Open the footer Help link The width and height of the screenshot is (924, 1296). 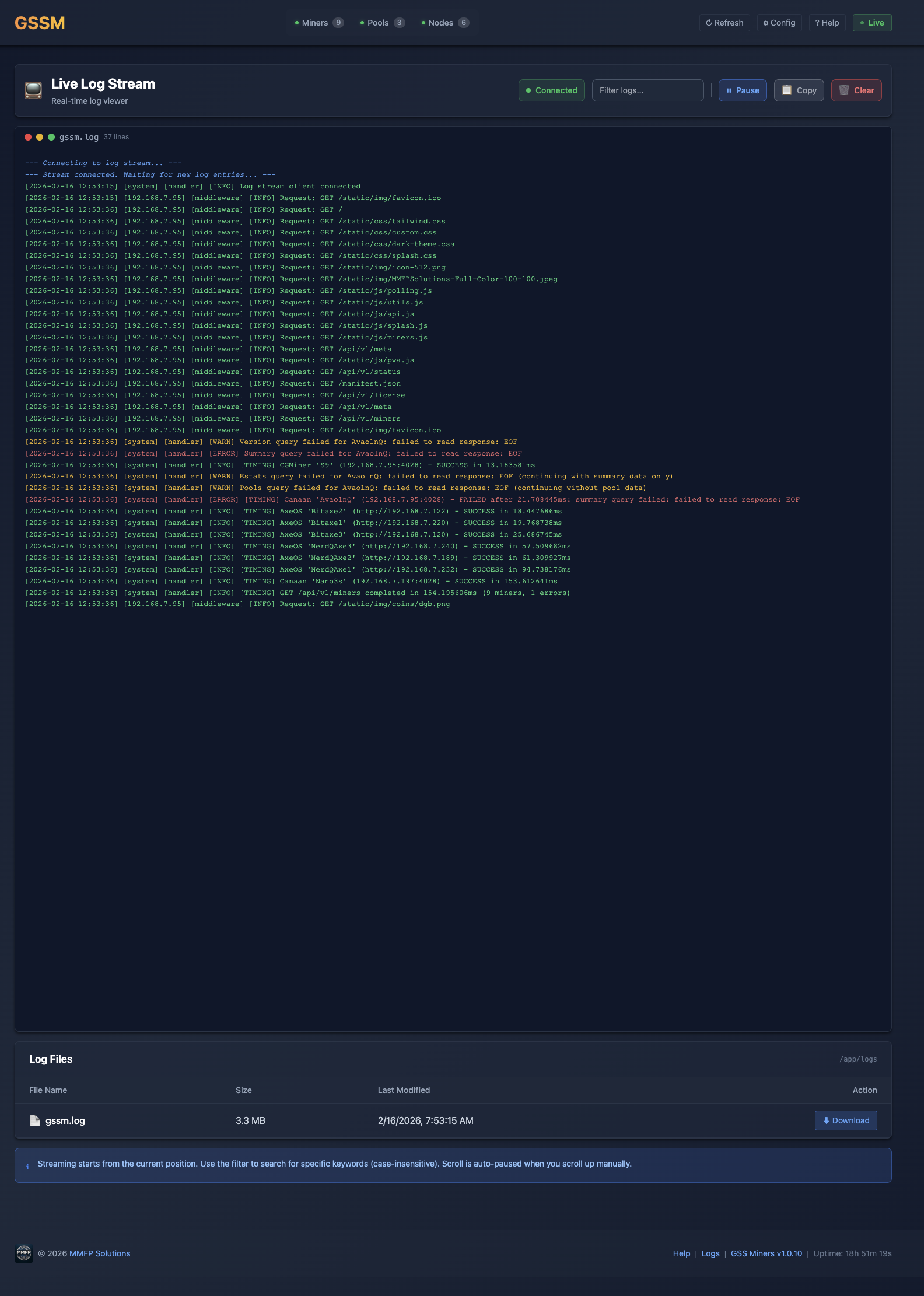click(681, 1253)
